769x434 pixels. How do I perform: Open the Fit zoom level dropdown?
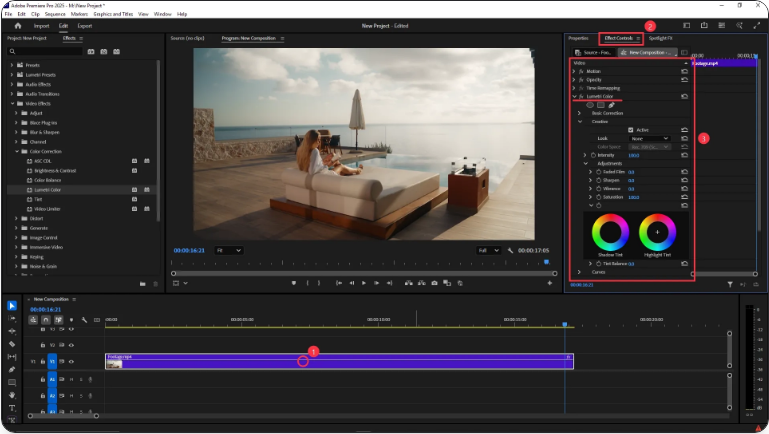coord(229,250)
